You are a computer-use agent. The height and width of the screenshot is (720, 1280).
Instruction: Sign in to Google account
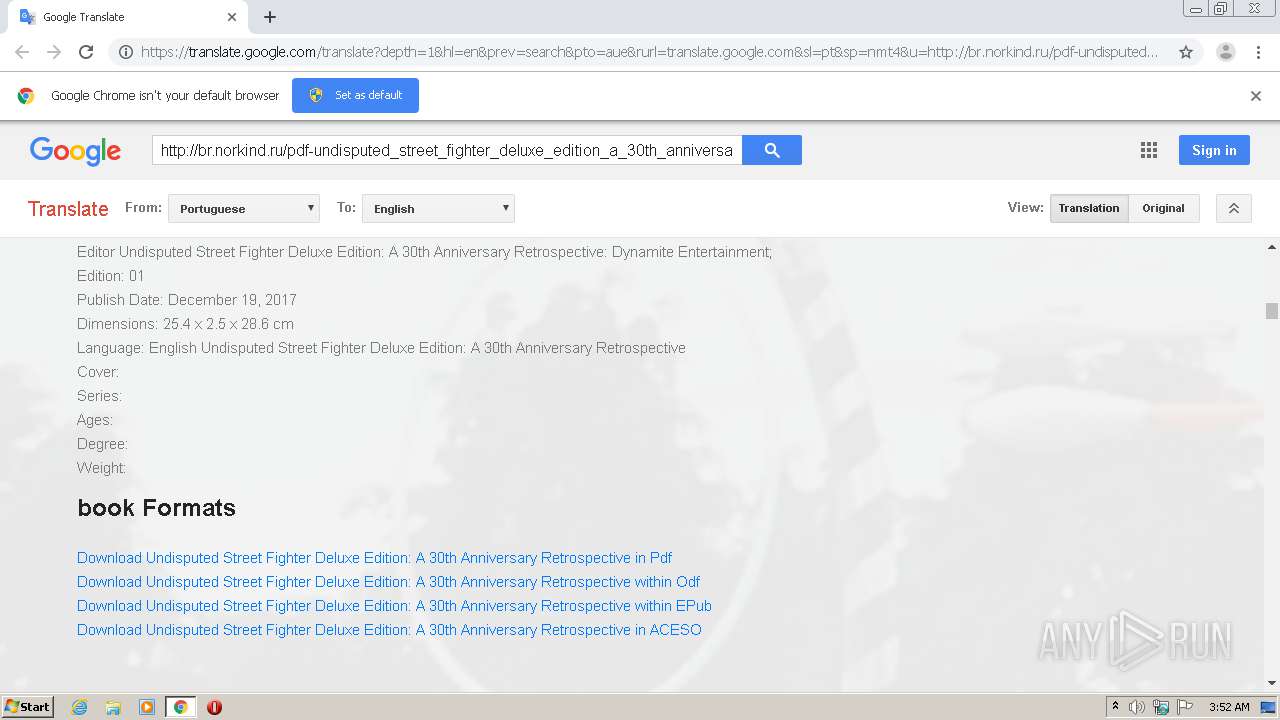pyautogui.click(x=1214, y=150)
